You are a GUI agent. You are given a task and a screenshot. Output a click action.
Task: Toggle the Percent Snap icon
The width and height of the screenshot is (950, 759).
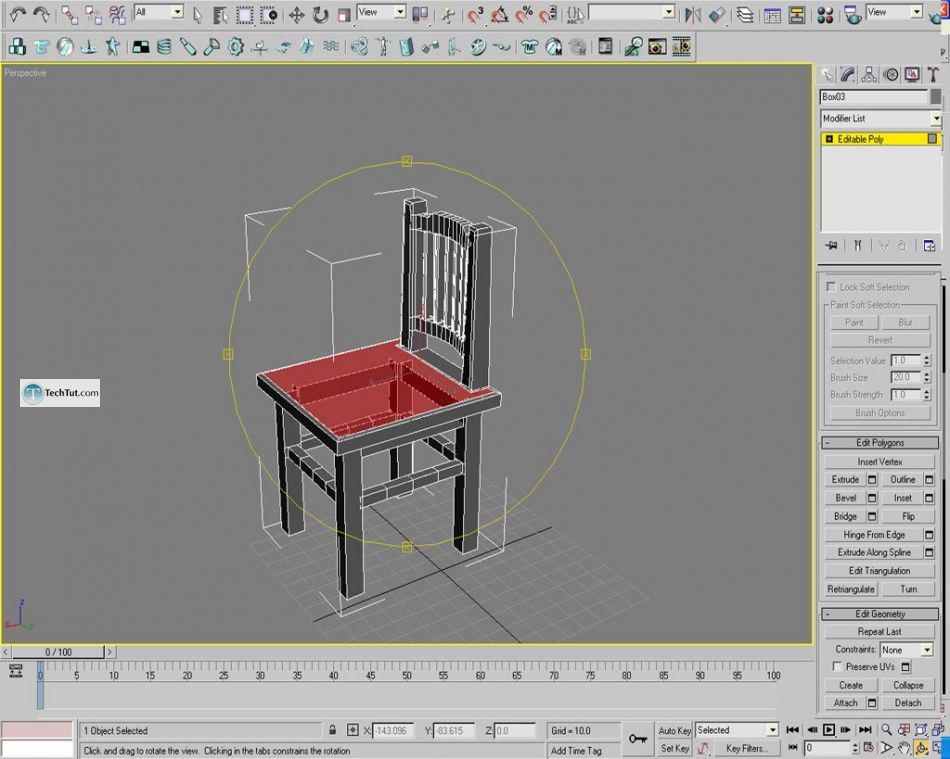click(x=524, y=15)
